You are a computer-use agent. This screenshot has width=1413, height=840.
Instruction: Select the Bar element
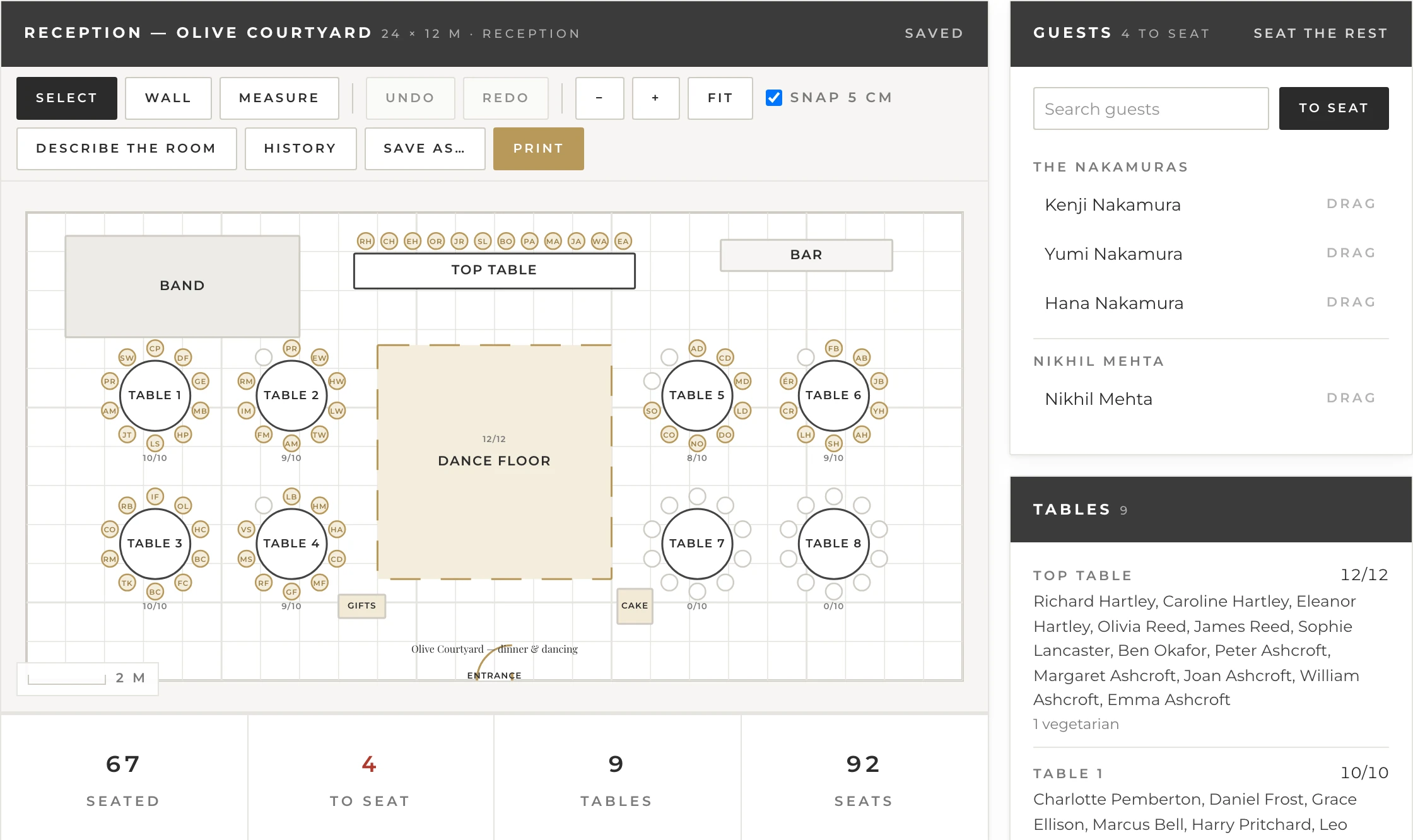(806, 255)
